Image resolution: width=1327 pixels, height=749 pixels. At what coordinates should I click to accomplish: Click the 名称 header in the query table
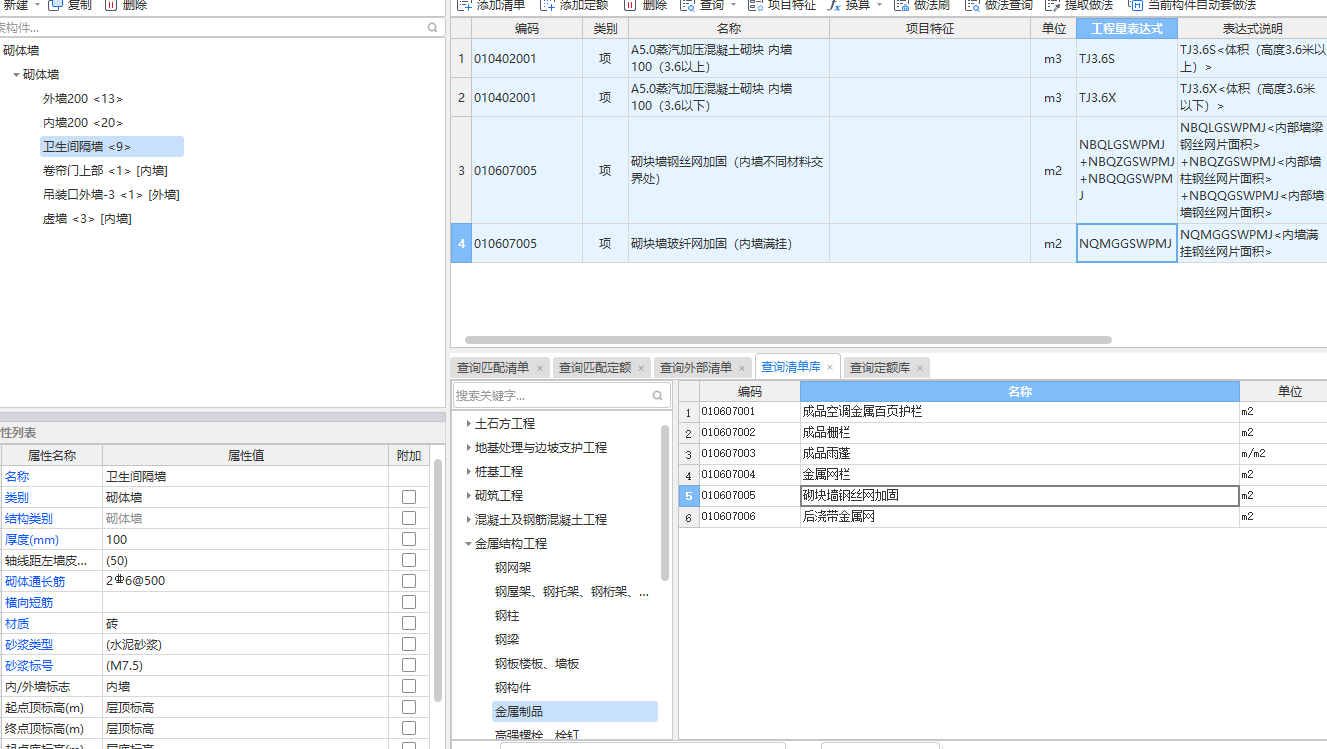coord(1019,392)
